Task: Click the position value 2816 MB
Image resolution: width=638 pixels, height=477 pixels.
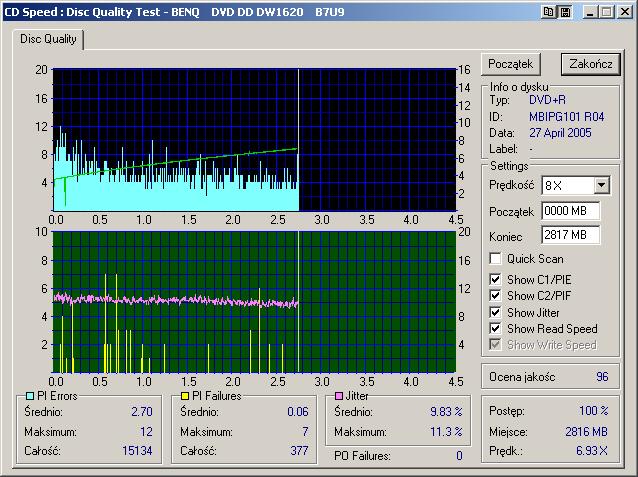Action: pyautogui.click(x=586, y=431)
